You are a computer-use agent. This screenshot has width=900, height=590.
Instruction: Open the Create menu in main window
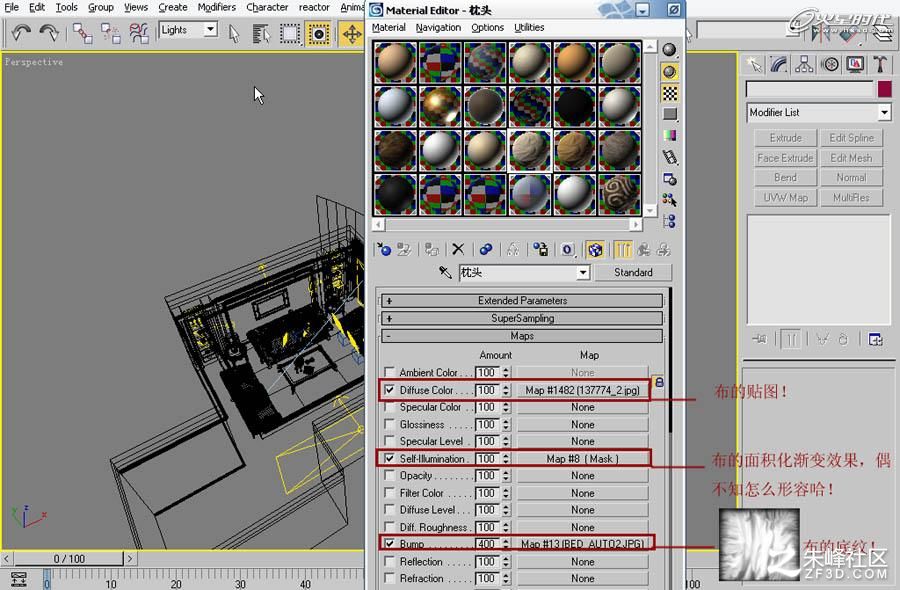(173, 7)
